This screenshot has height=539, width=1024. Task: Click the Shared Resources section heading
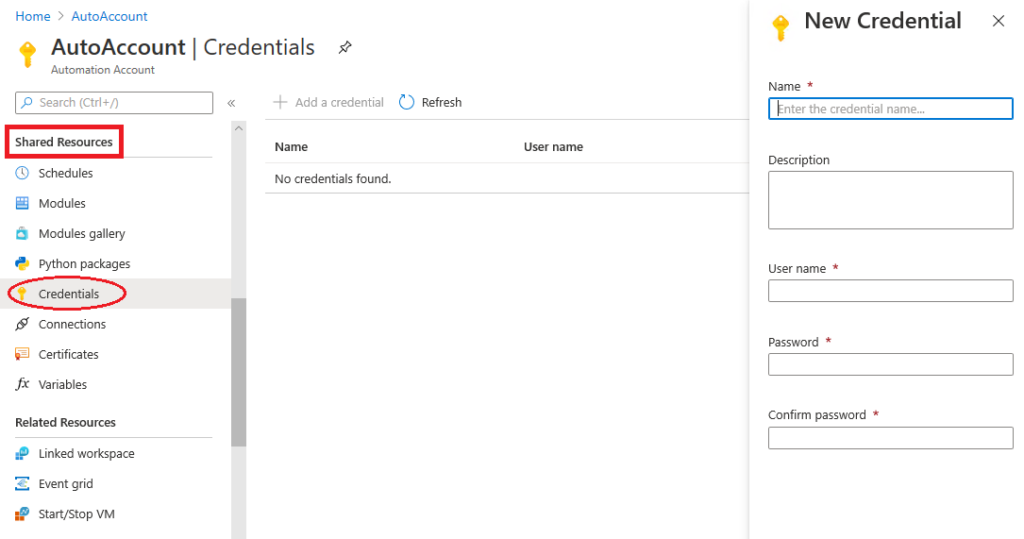point(64,142)
